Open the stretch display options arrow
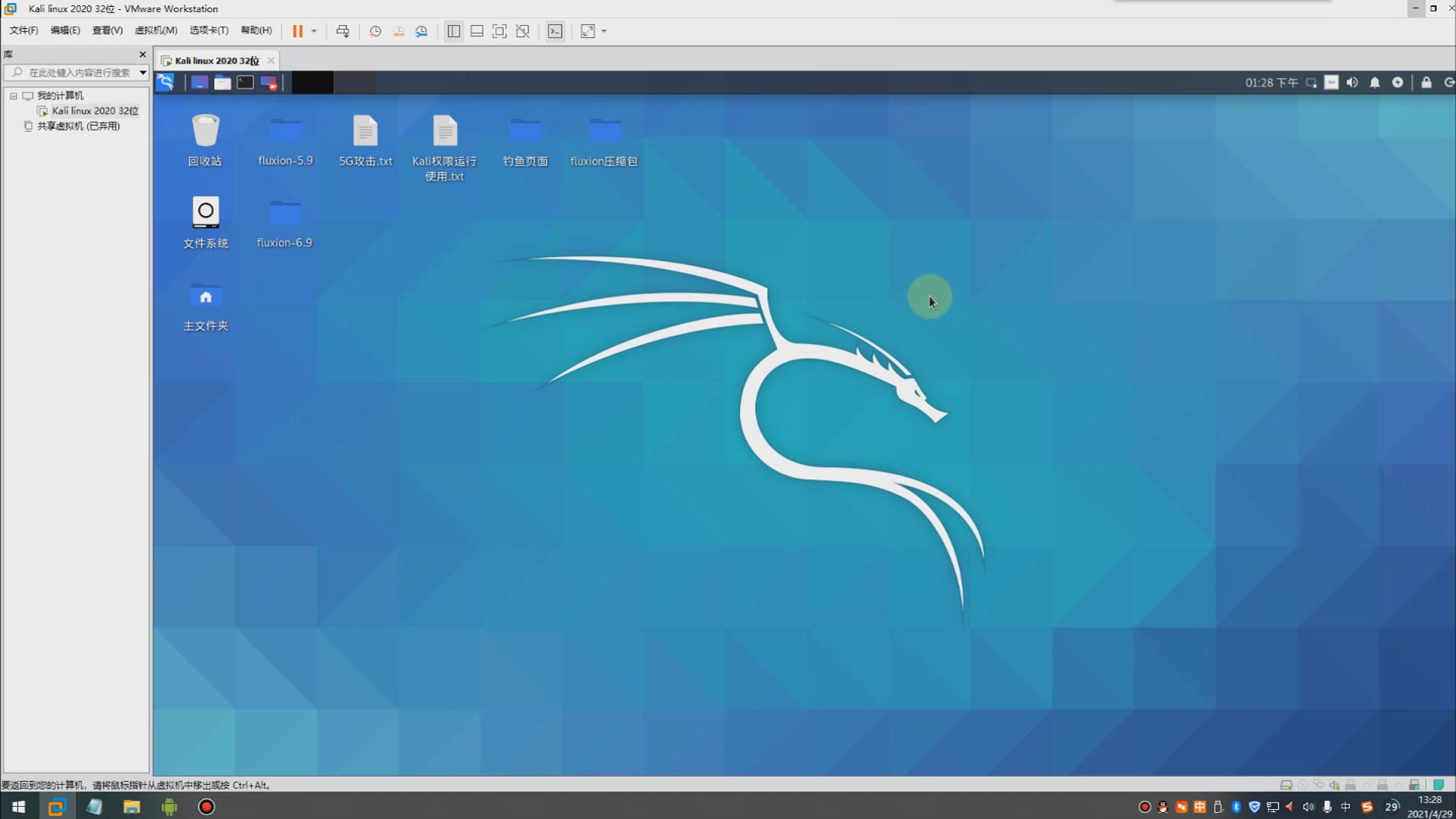The height and width of the screenshot is (819, 1456). [604, 31]
